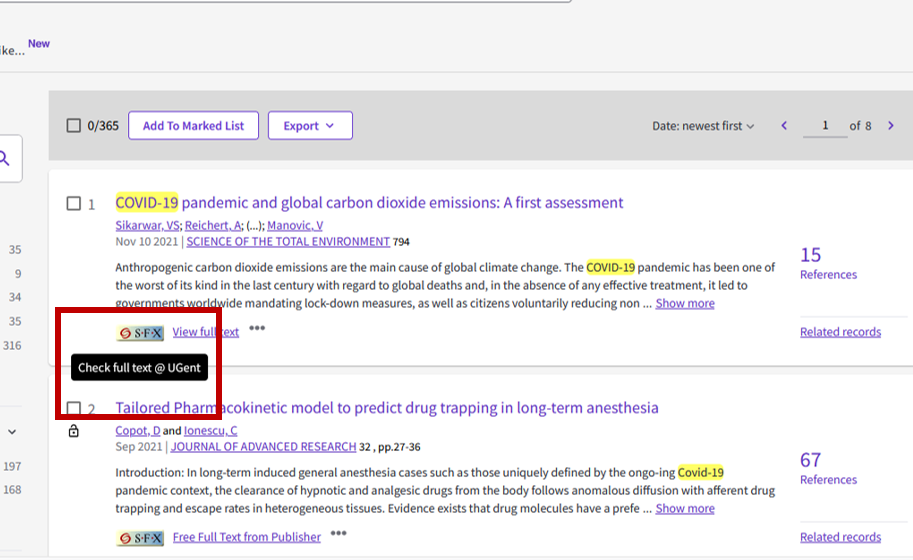Open journal SCIENCE OF THE TOTAL ENVIRONMENT
The image size is (913, 560).
pyautogui.click(x=288, y=242)
